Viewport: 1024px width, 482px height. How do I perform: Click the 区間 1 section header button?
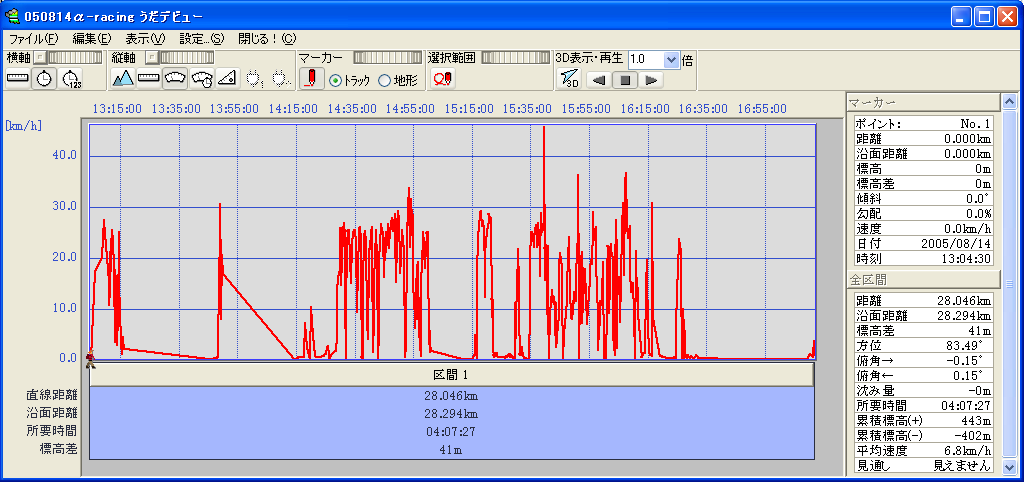tap(451, 373)
